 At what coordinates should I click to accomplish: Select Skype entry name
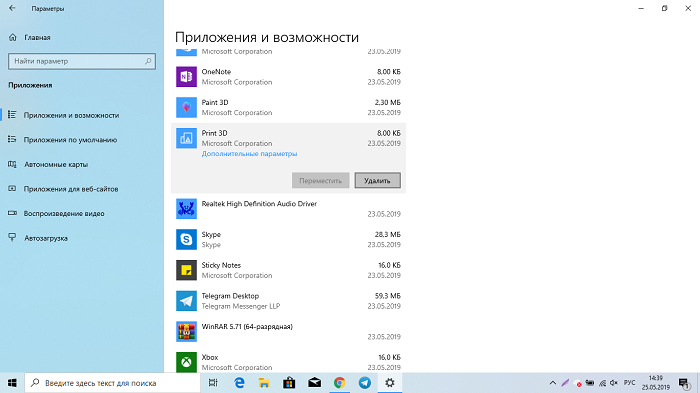tap(211, 234)
